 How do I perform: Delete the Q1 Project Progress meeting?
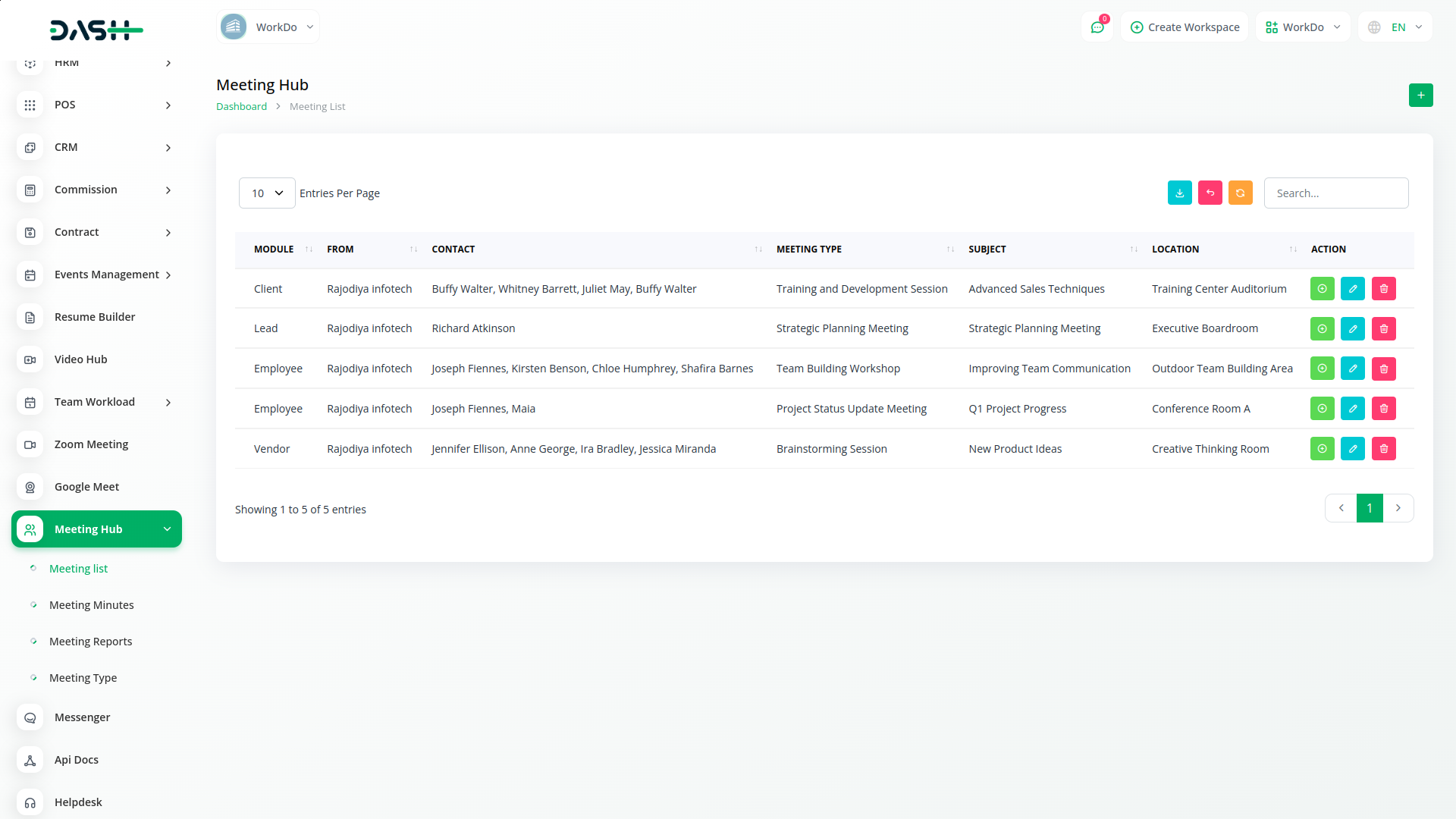(x=1383, y=409)
